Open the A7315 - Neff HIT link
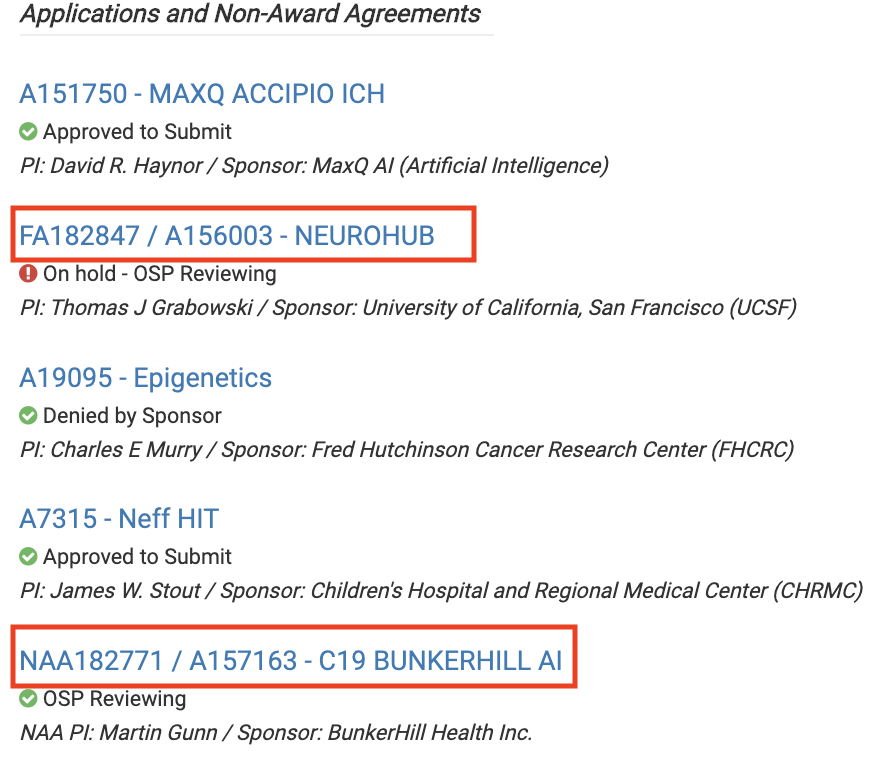The width and height of the screenshot is (871, 766). 119,519
